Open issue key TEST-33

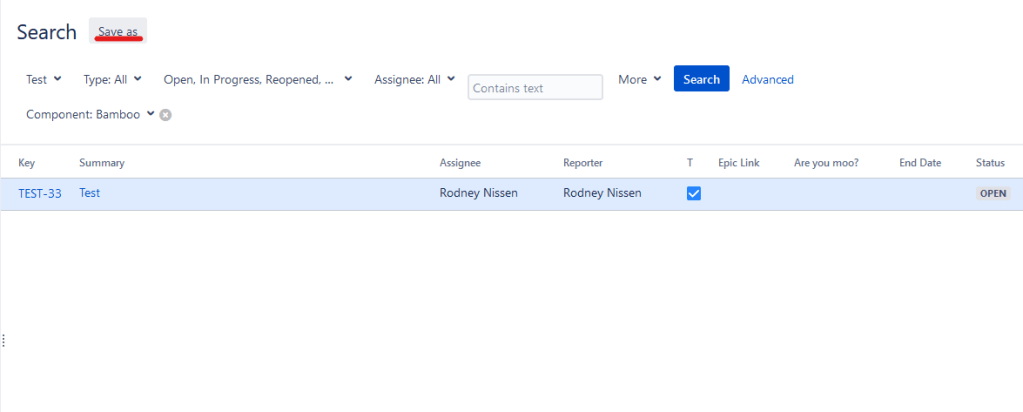40,194
